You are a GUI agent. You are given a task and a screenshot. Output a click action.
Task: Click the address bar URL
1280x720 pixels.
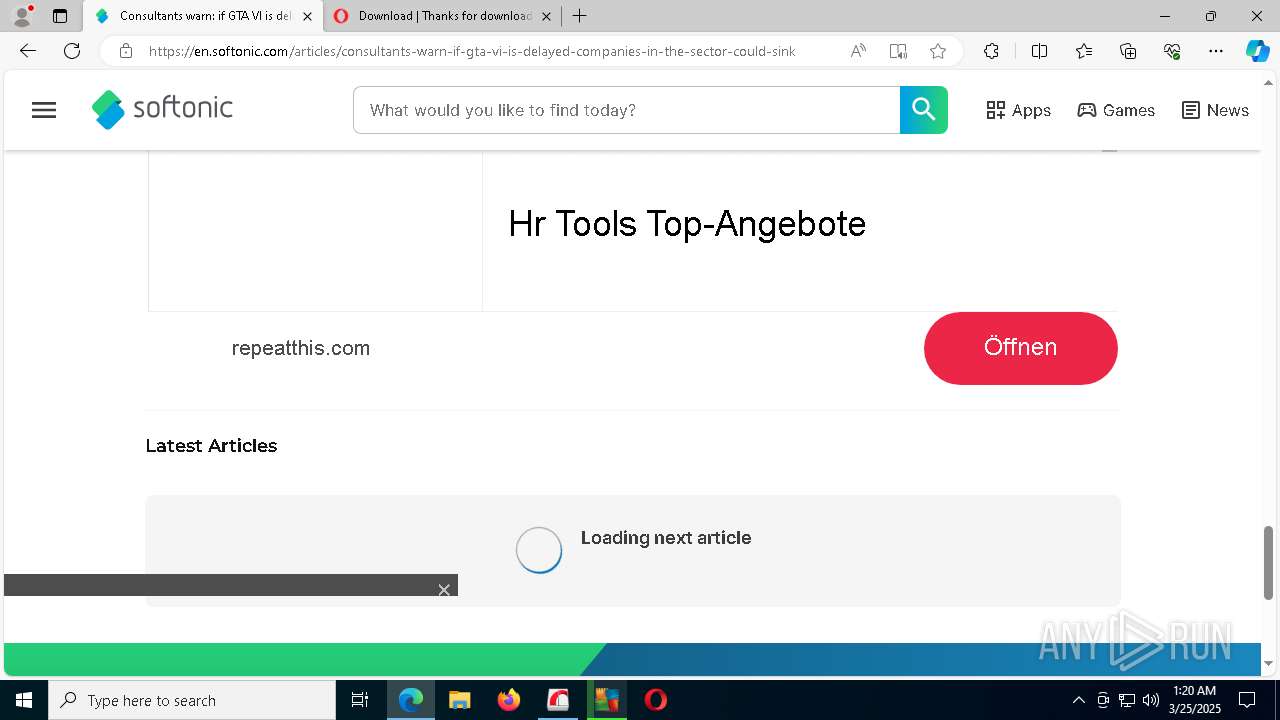(472, 51)
